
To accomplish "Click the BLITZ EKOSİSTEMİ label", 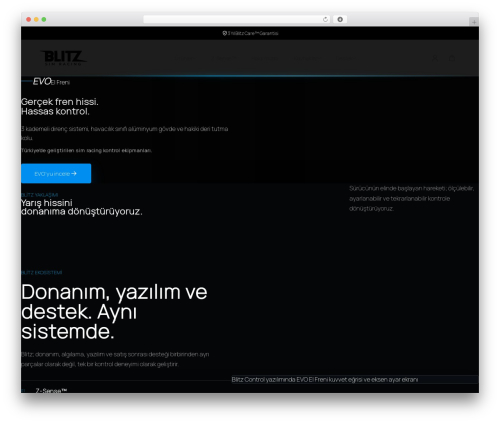I will point(42,272).
